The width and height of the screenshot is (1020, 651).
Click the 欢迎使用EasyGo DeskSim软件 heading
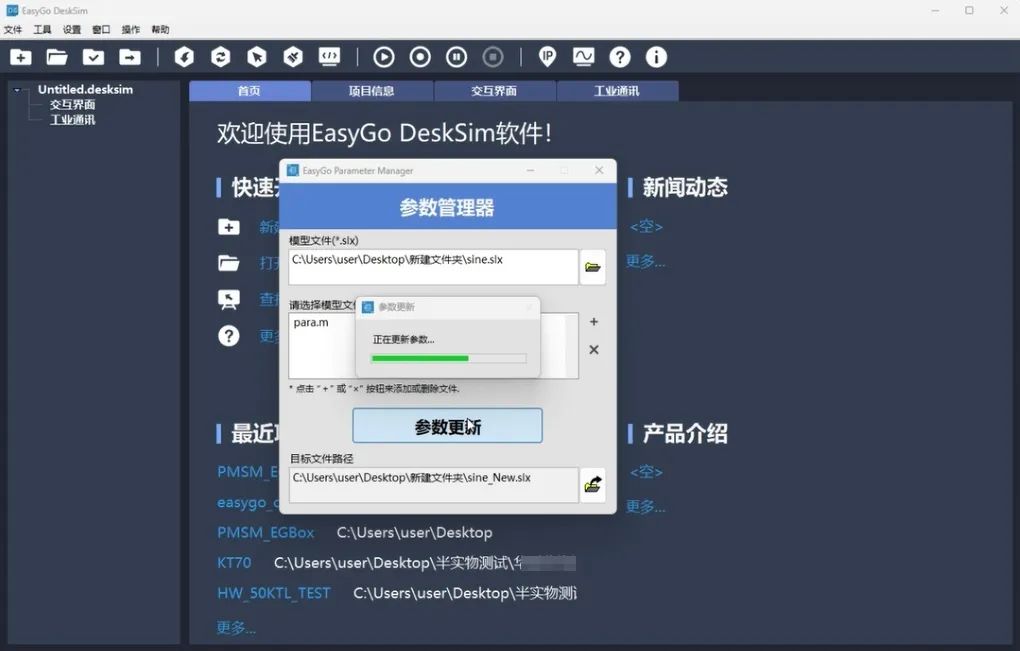[x=384, y=133]
